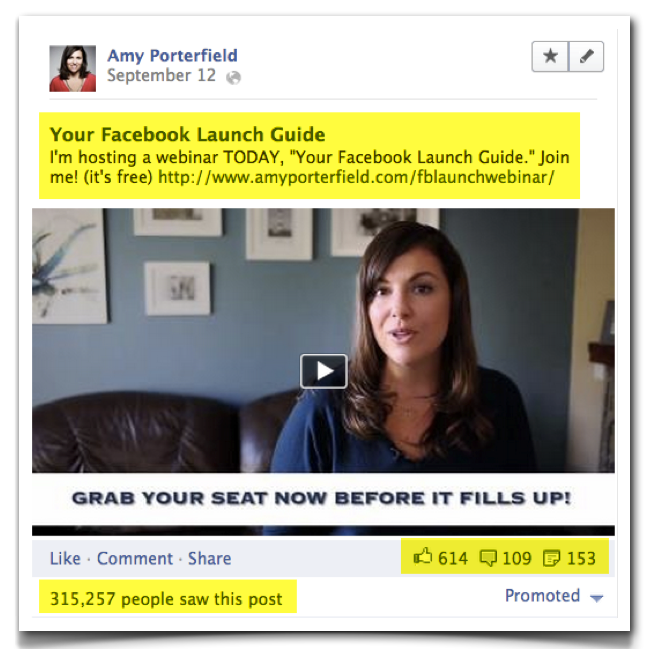Click the Share link
The height and width of the screenshot is (649, 652).
(x=210, y=558)
